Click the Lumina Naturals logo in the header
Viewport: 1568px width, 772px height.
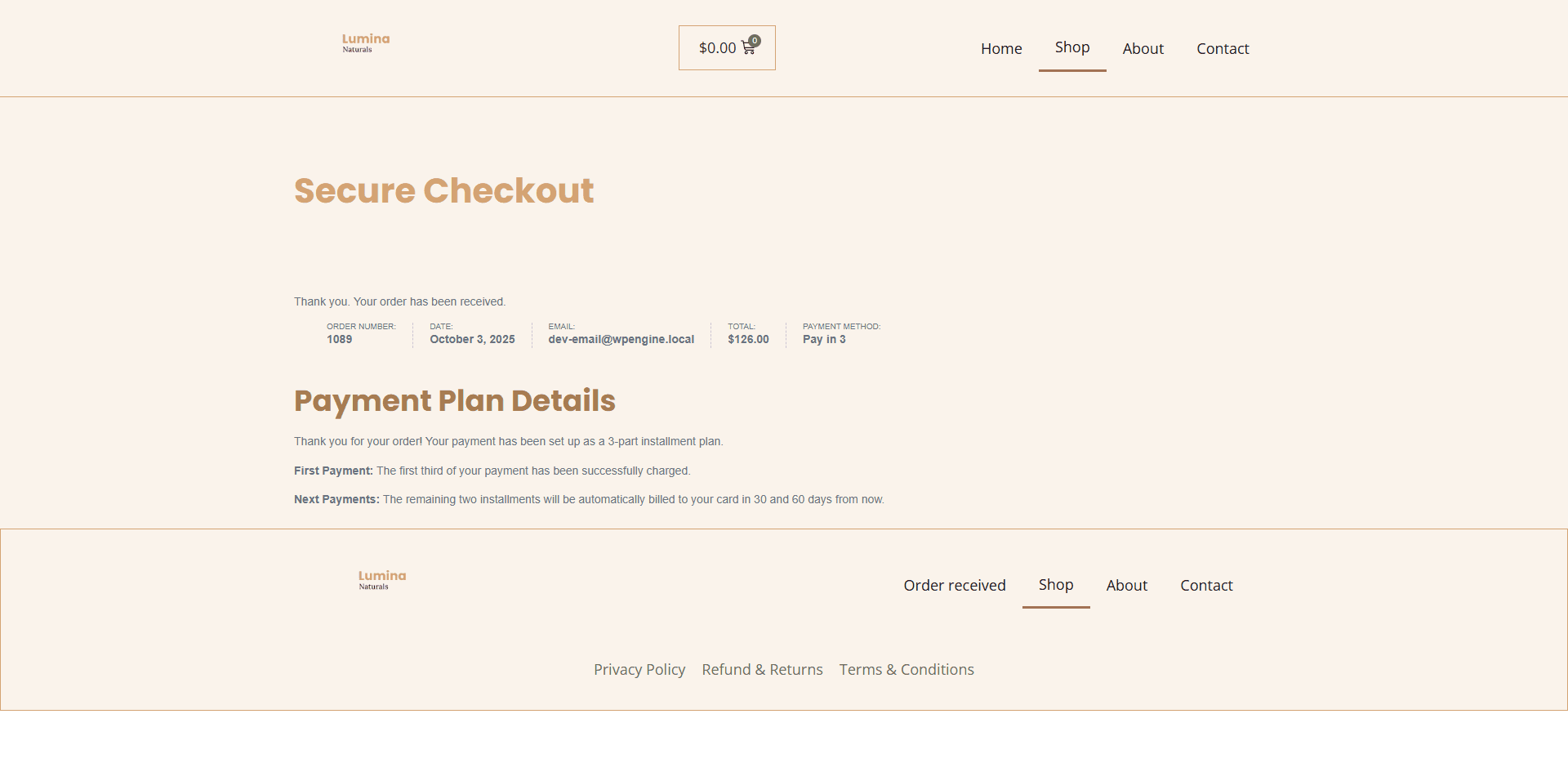(x=366, y=43)
